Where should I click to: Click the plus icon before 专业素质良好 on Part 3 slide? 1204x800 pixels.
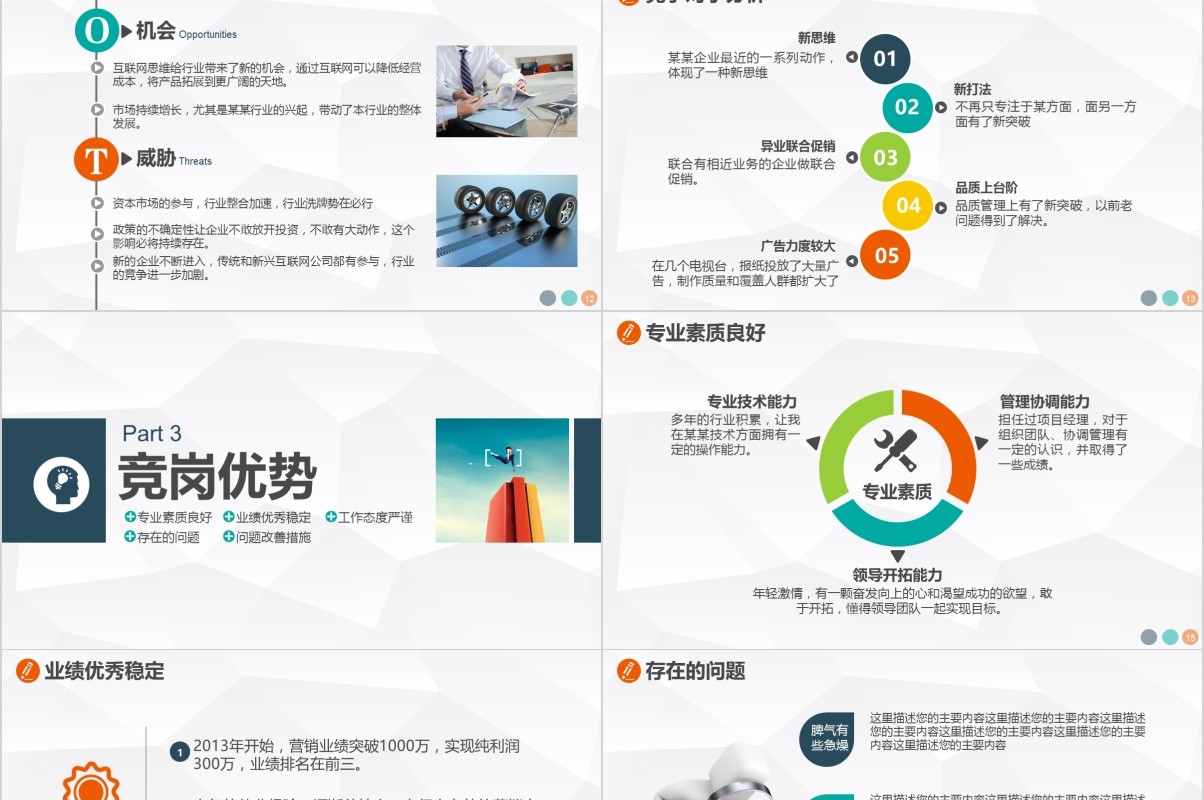click(130, 517)
